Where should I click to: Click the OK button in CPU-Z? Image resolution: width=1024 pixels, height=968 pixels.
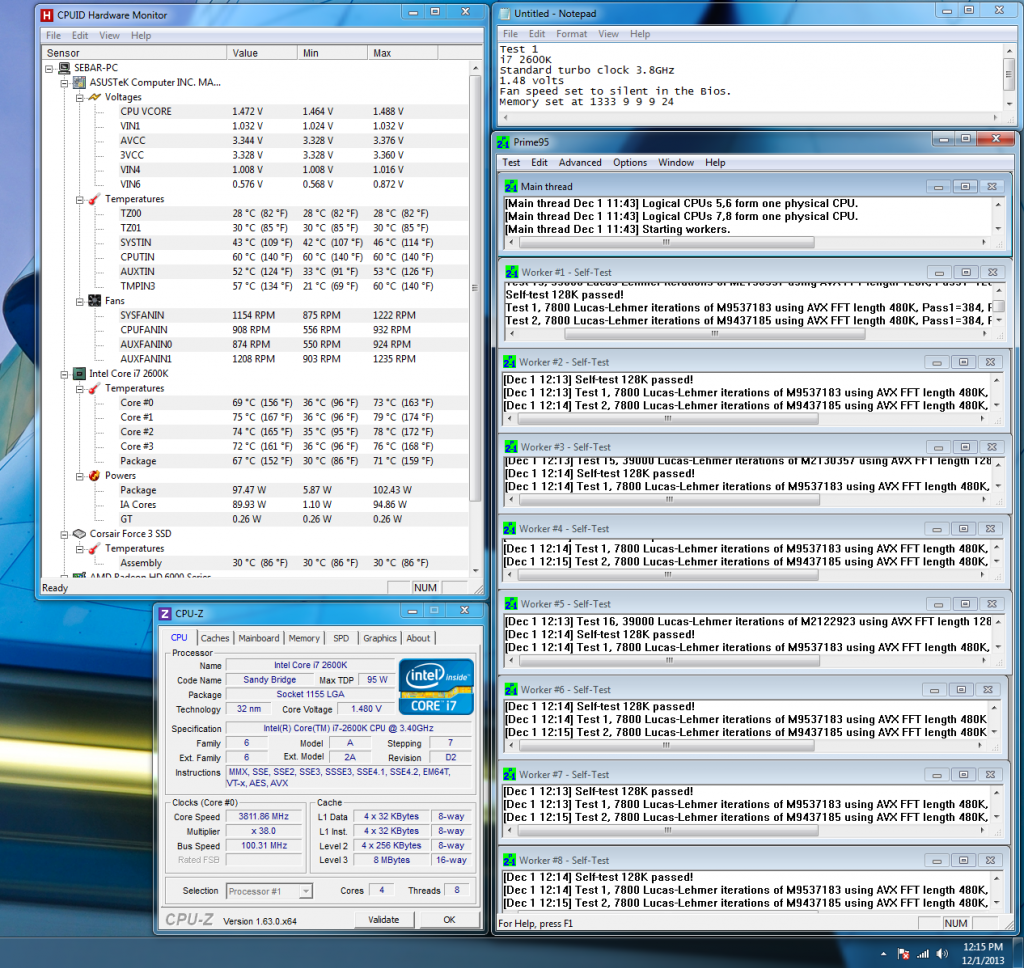[449, 920]
